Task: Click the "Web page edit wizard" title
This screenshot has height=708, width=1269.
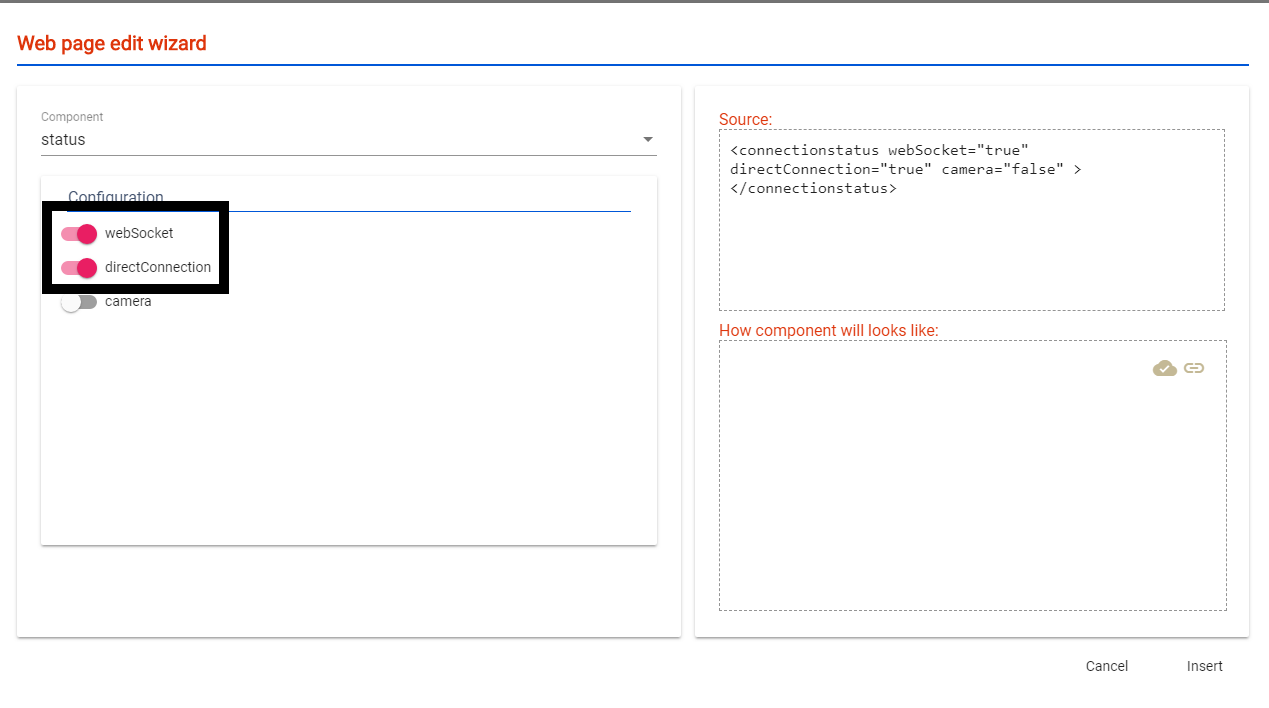Action: (x=112, y=43)
